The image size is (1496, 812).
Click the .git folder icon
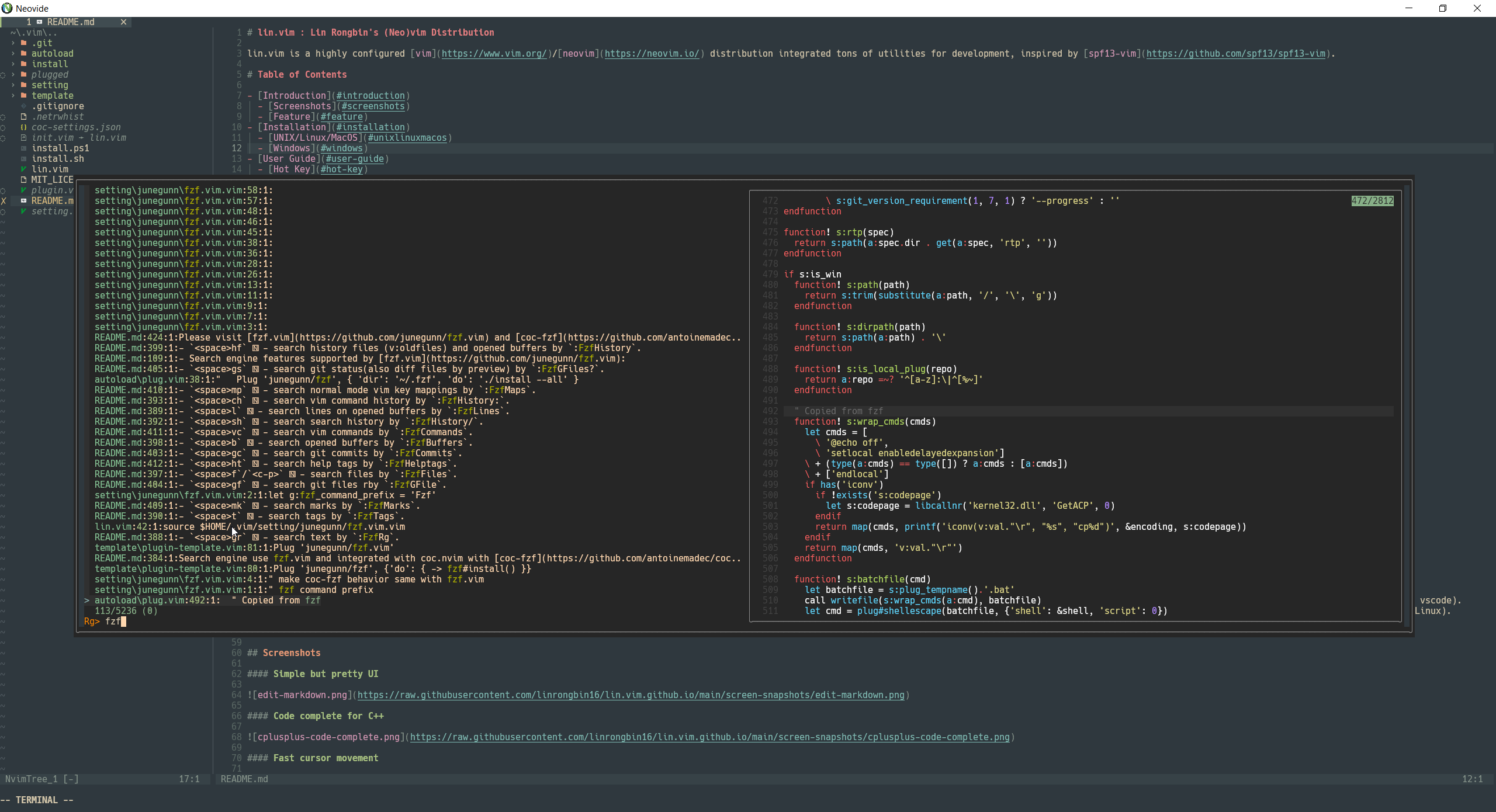[x=23, y=43]
